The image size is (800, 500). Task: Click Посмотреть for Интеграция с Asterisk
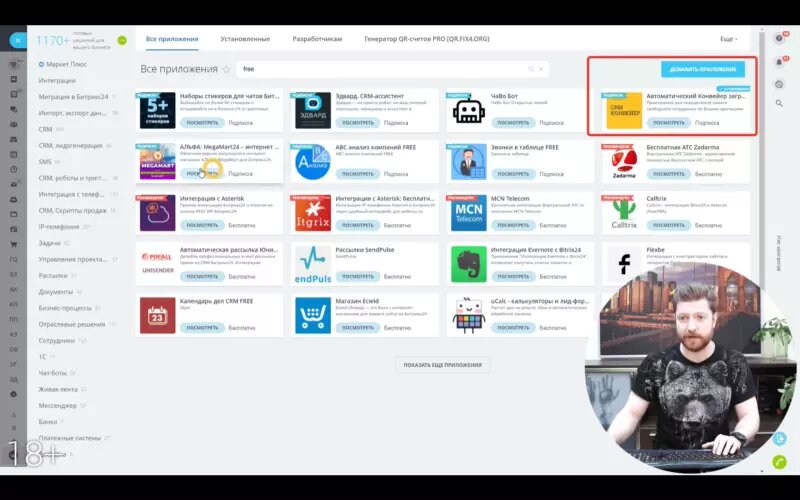(x=202, y=225)
